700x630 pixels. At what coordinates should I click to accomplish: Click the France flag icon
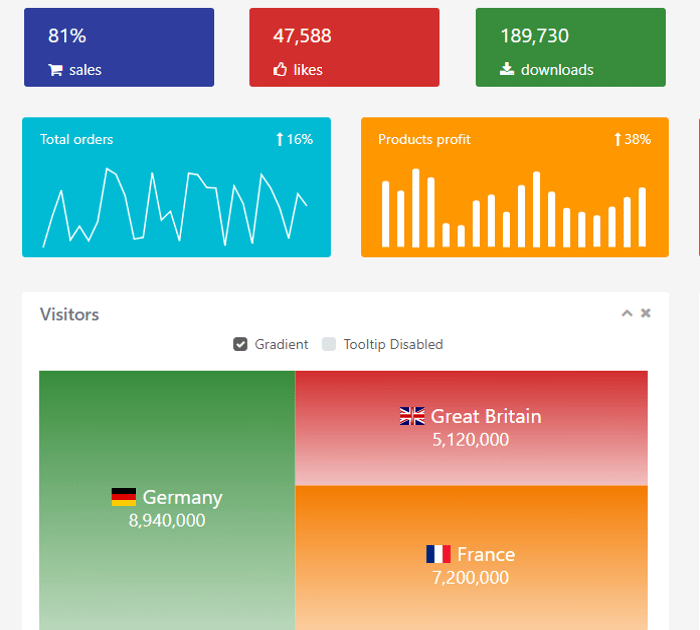(x=438, y=554)
